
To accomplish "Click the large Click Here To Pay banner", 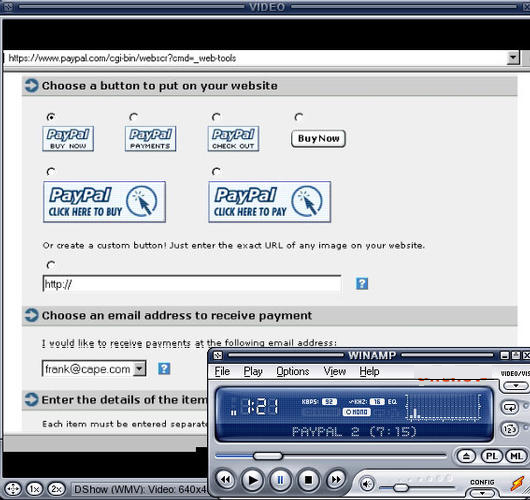I will point(270,202).
